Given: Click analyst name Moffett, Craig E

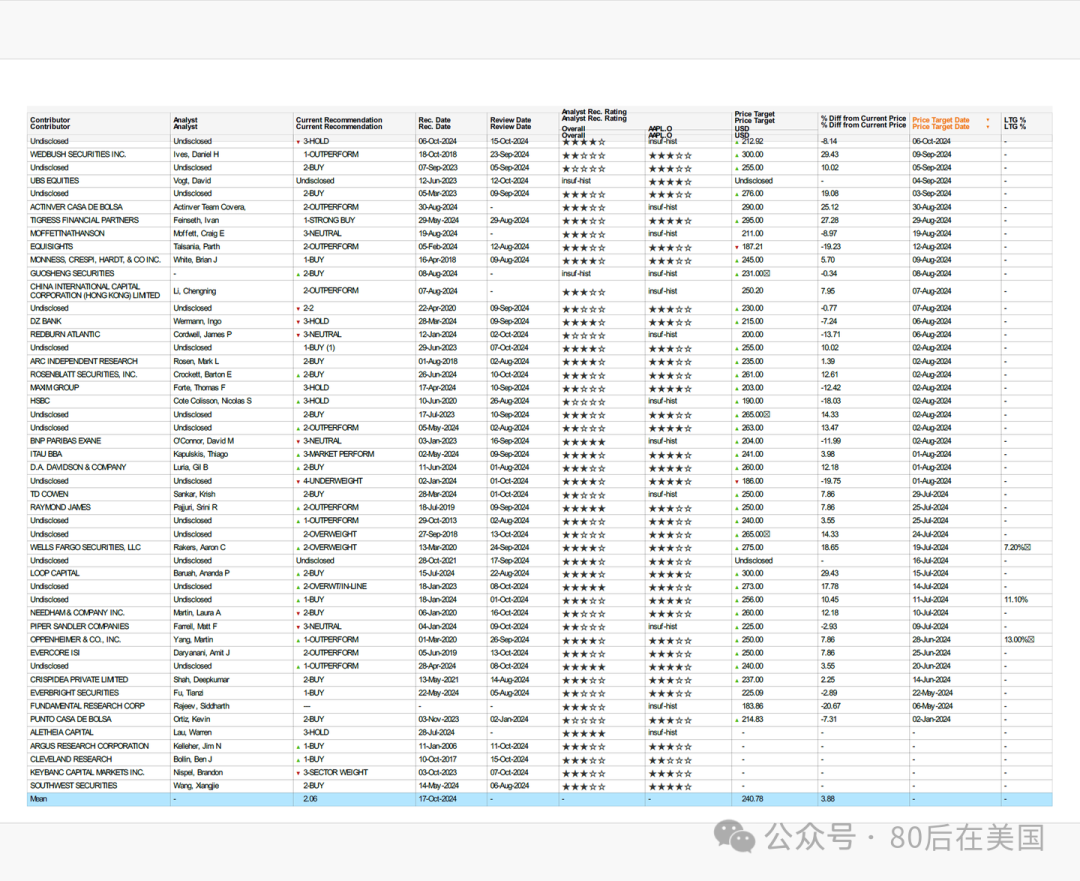Looking at the screenshot, I should pyautogui.click(x=199, y=234).
